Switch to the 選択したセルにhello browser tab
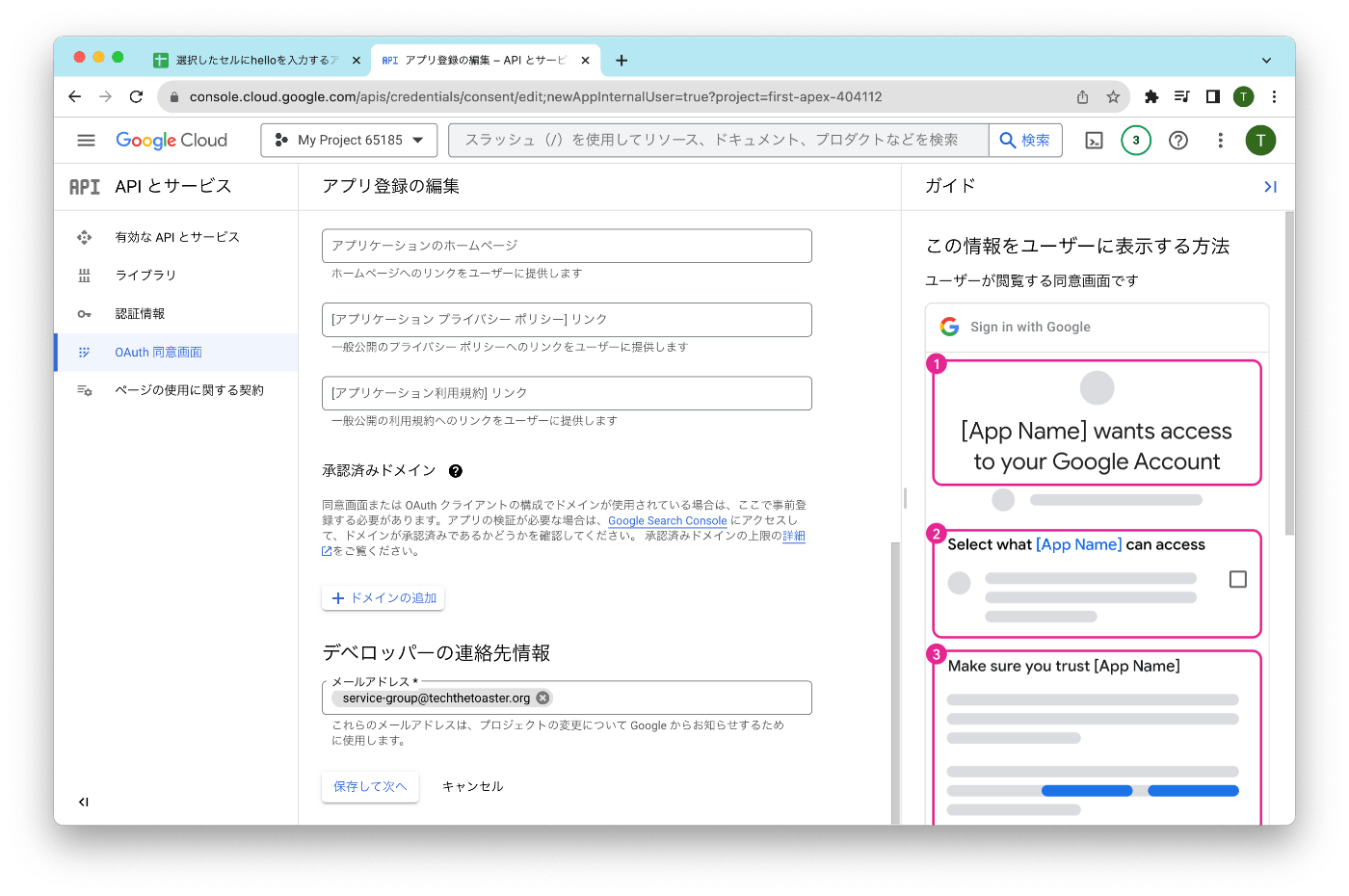Viewport: 1349px width, 896px height. [256, 60]
